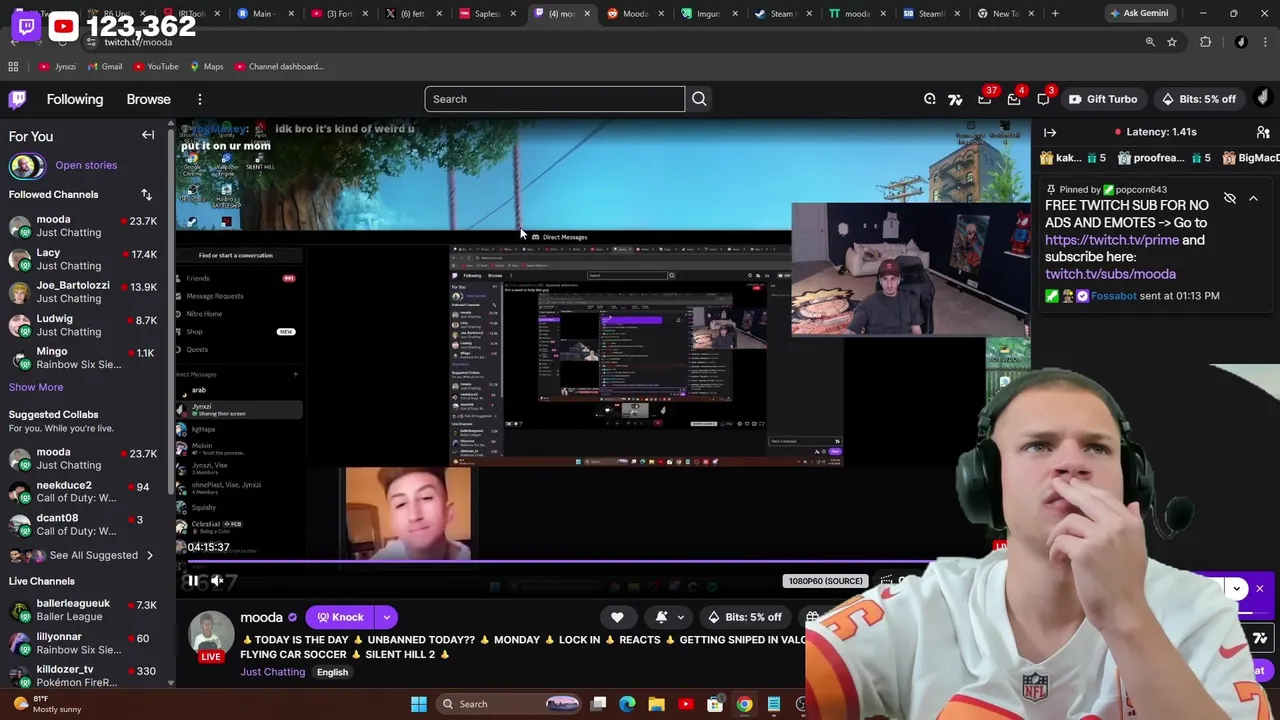Collapse the chat panel arrow

(1050, 132)
